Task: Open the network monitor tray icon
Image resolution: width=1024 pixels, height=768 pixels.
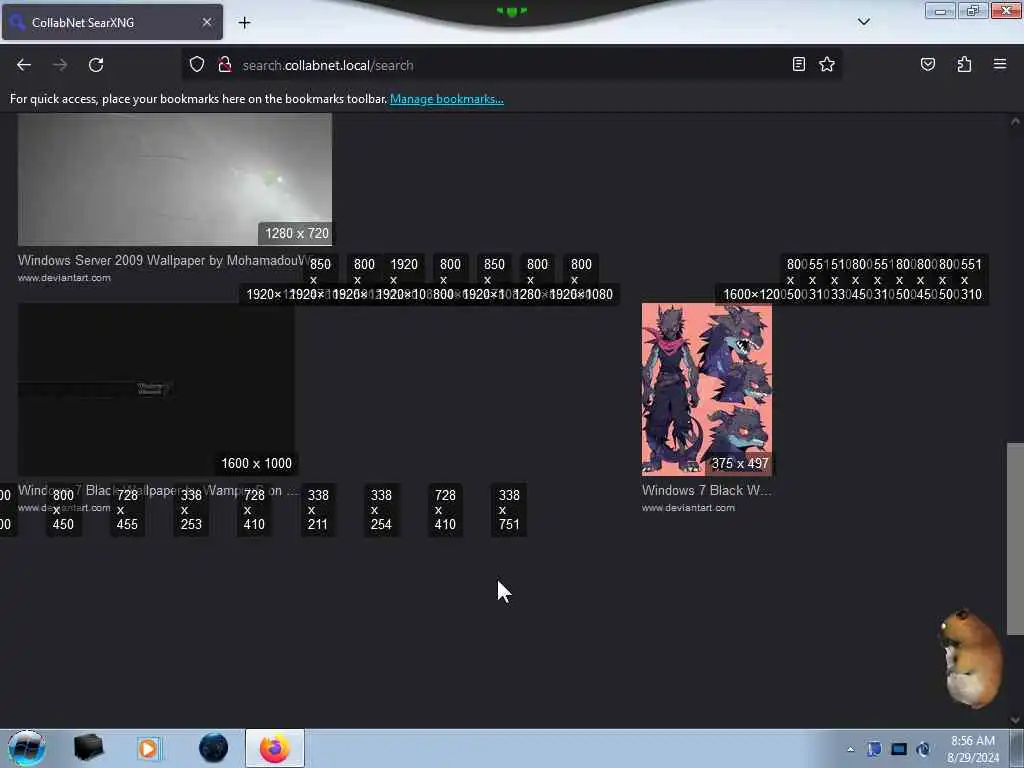Action: [x=899, y=749]
